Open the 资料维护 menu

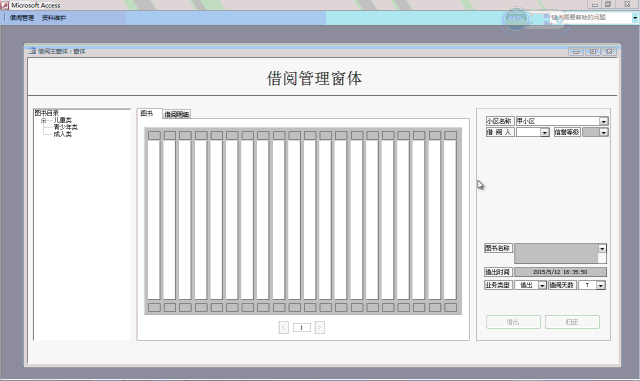click(54, 18)
